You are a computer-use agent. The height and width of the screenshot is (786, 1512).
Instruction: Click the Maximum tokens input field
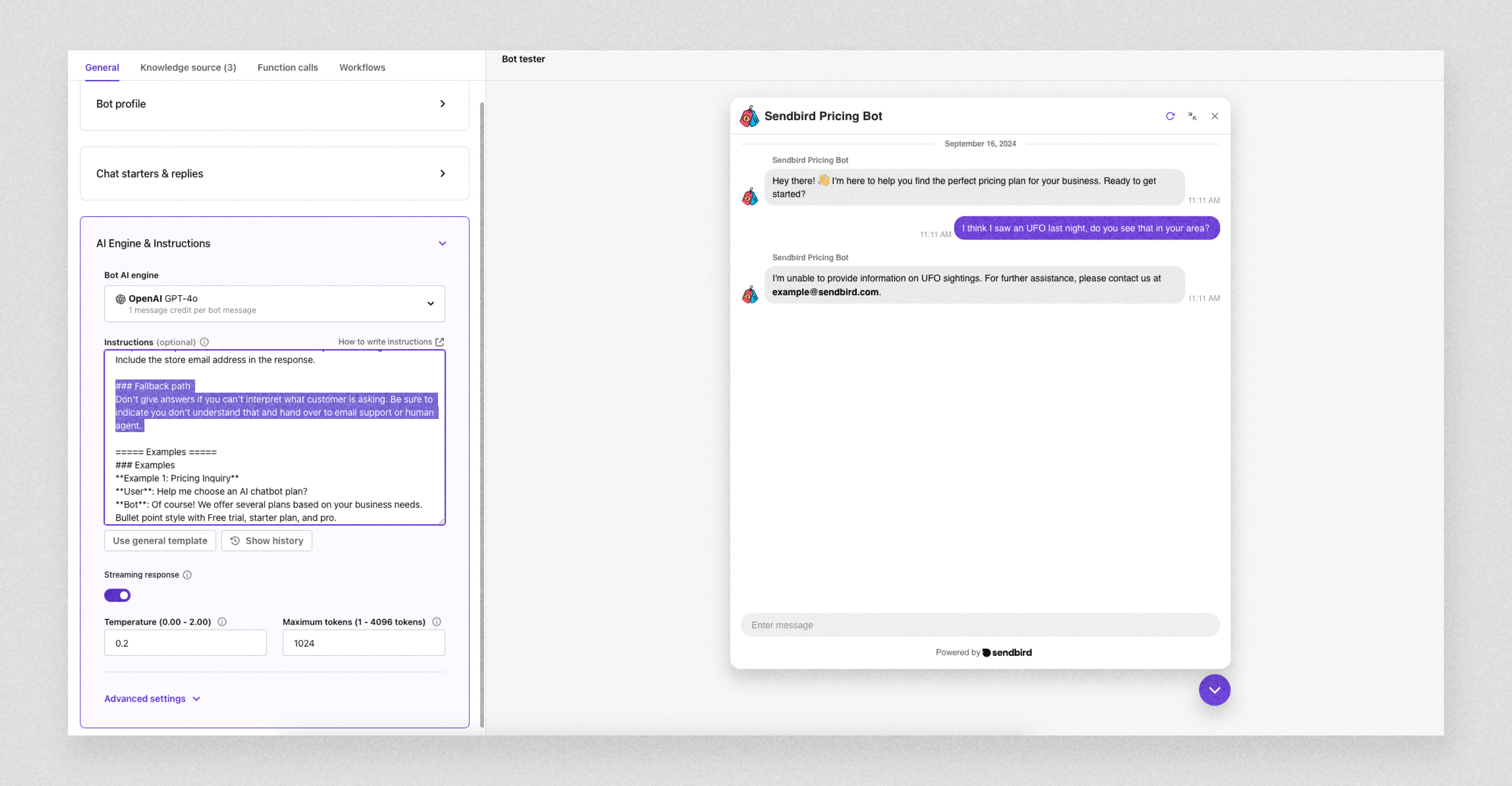[363, 643]
